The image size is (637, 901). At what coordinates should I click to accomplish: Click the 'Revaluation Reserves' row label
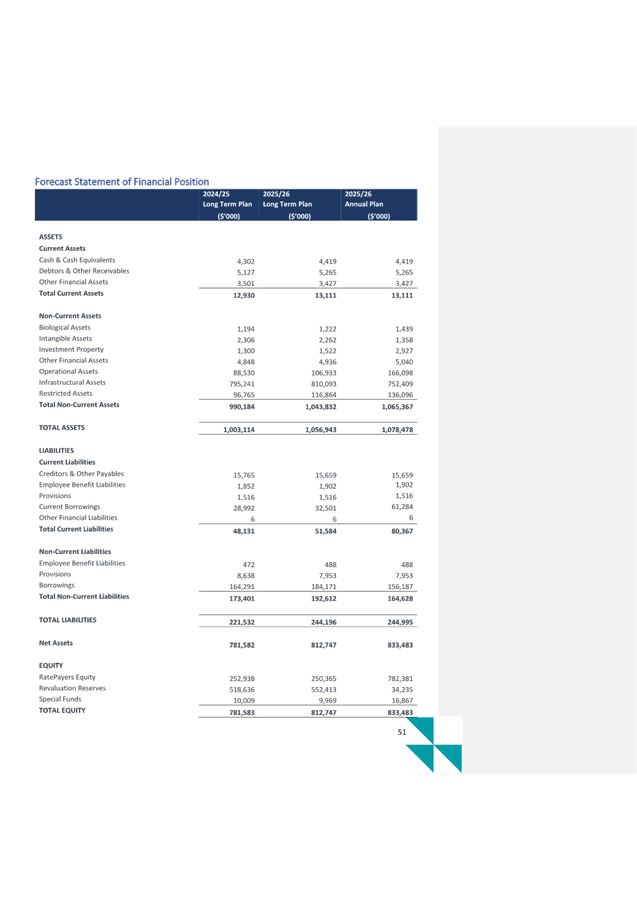pyautogui.click(x=72, y=688)
